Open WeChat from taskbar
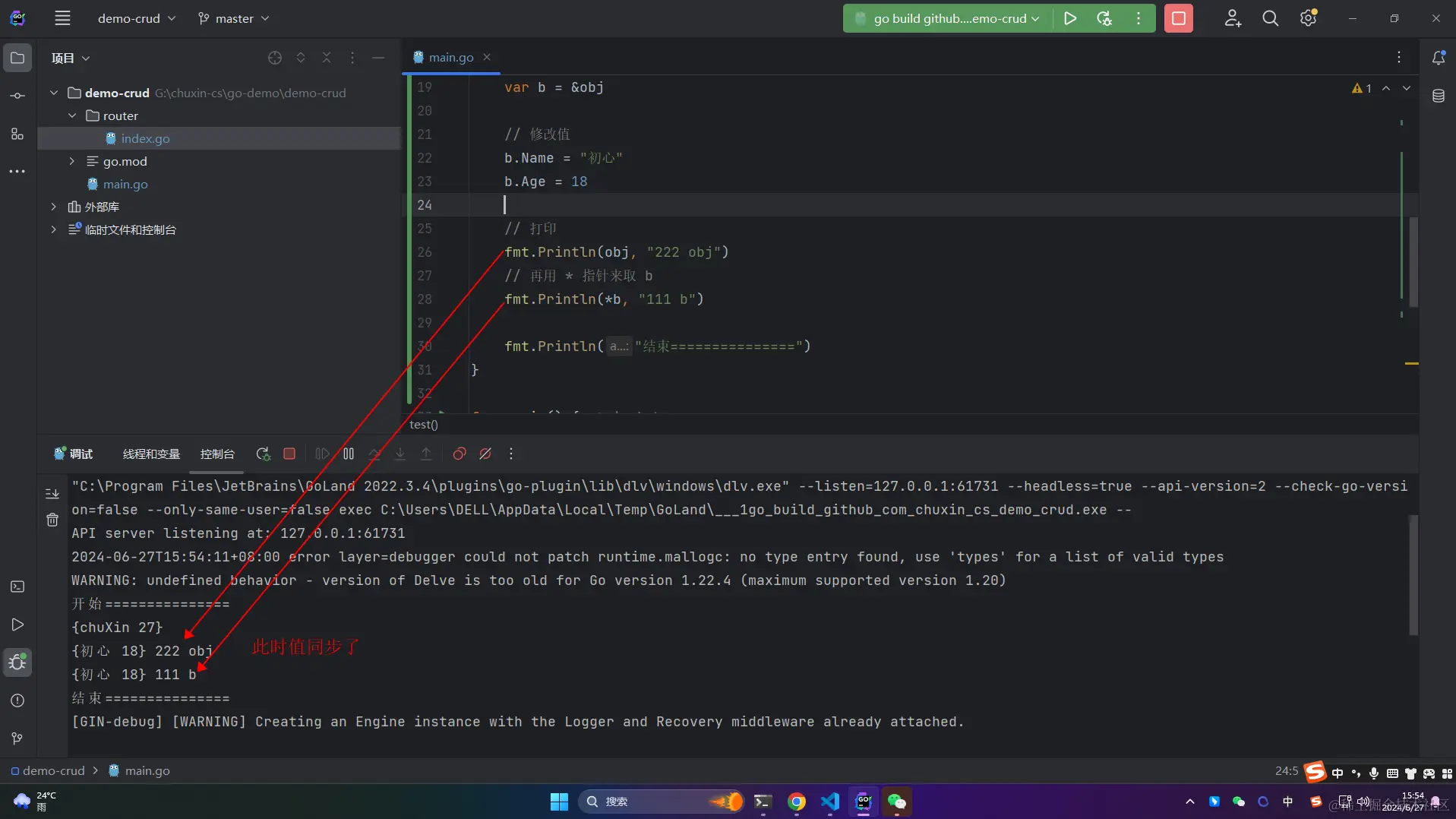Image resolution: width=1456 pixels, height=819 pixels. pyautogui.click(x=897, y=802)
